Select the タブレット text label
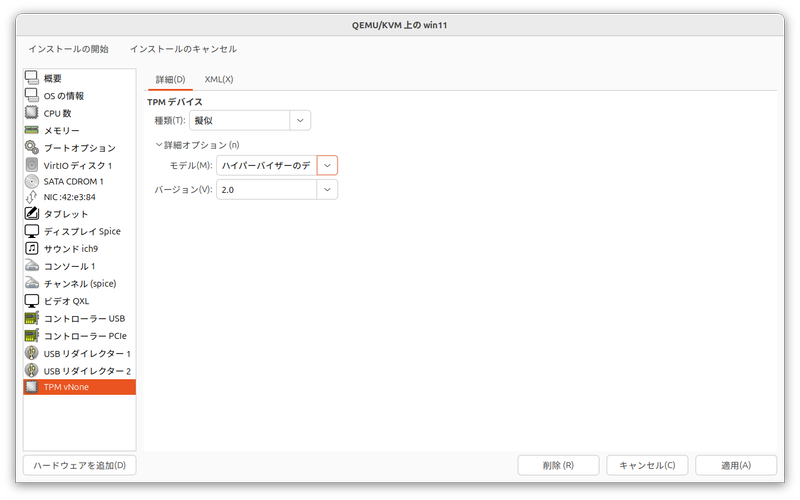 click(66, 214)
